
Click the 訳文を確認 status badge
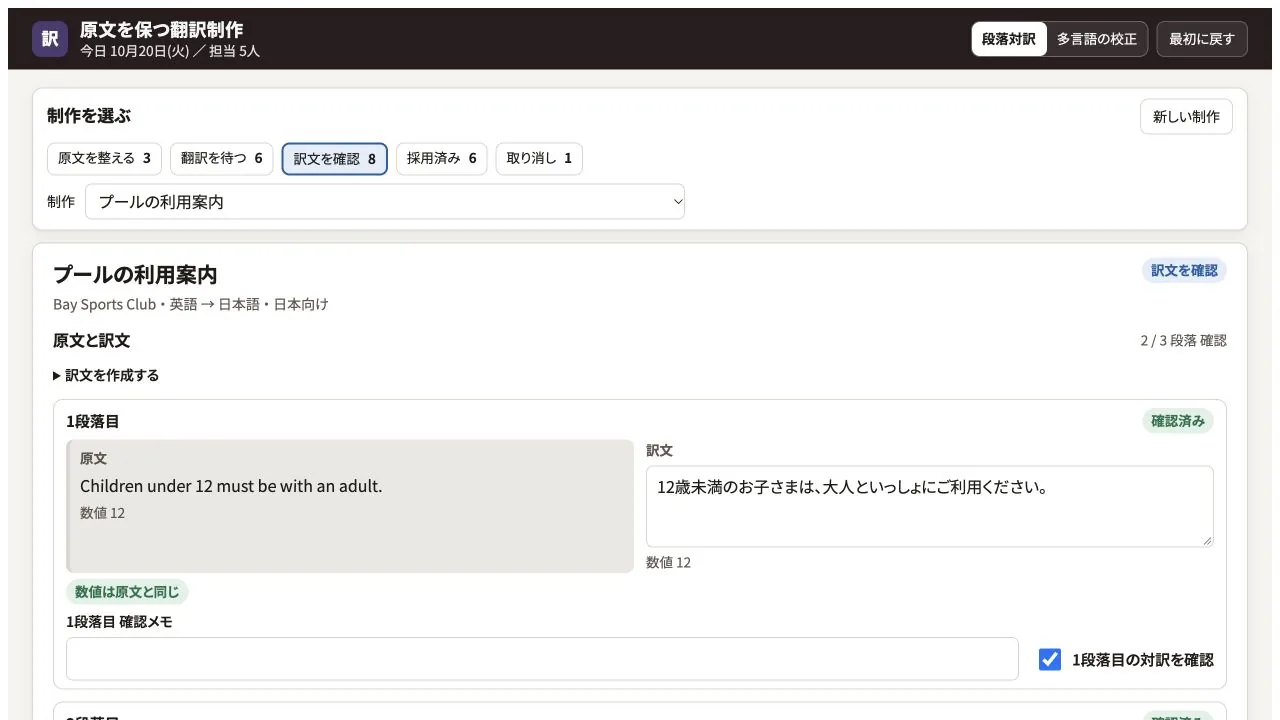[x=1184, y=270]
